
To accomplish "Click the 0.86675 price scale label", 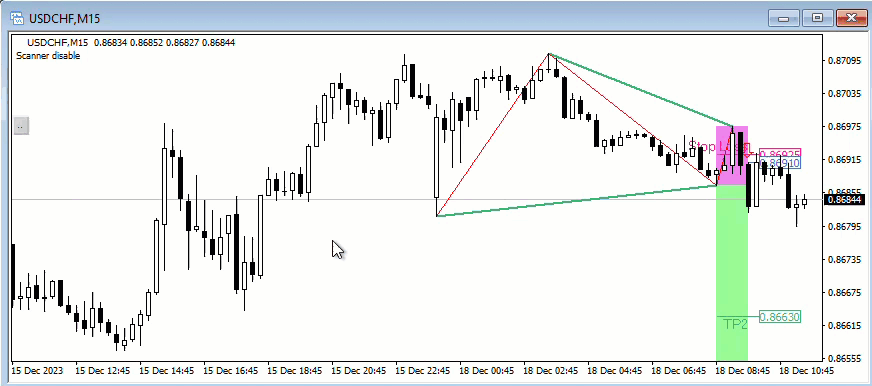I will tap(845, 293).
